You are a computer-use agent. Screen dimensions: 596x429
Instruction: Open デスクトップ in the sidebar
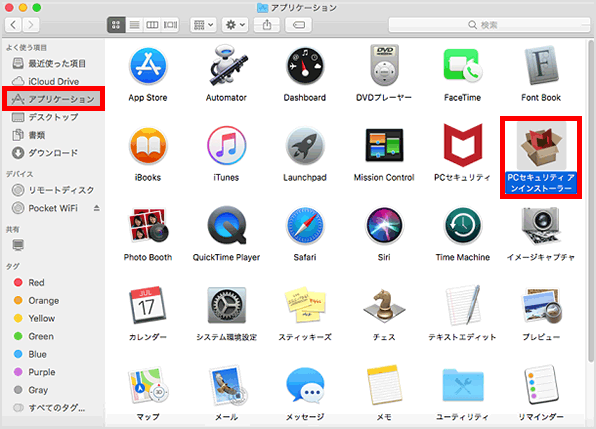coord(53,117)
